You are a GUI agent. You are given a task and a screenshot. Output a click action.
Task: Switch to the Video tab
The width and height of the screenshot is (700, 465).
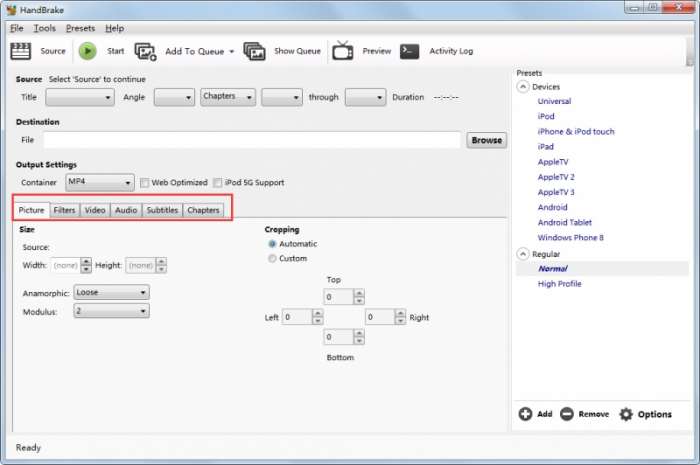tap(95, 210)
